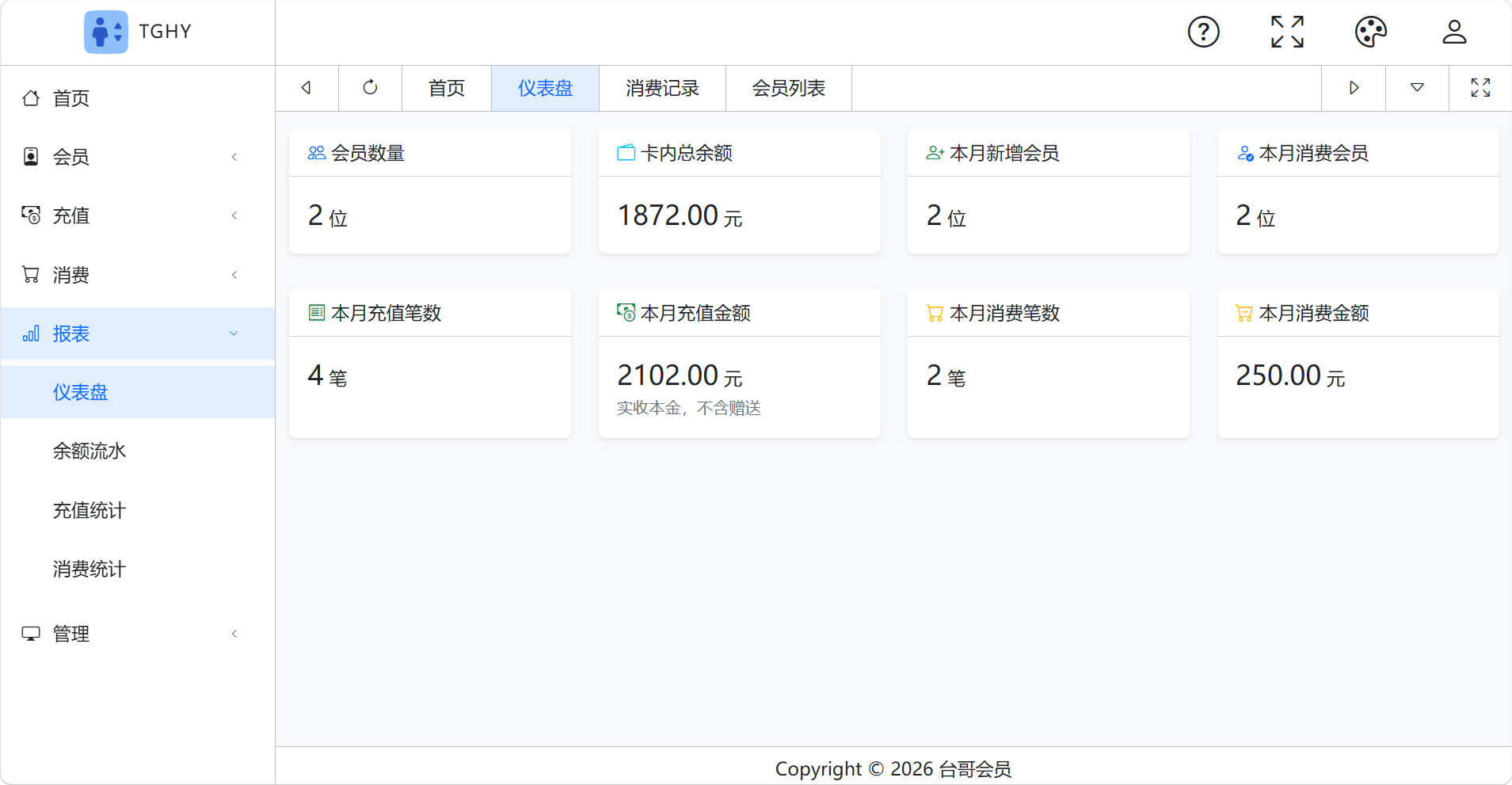Screen dimensions: 1512x785
Task: Click the 250.00 元 consumption amount
Action: click(1290, 375)
